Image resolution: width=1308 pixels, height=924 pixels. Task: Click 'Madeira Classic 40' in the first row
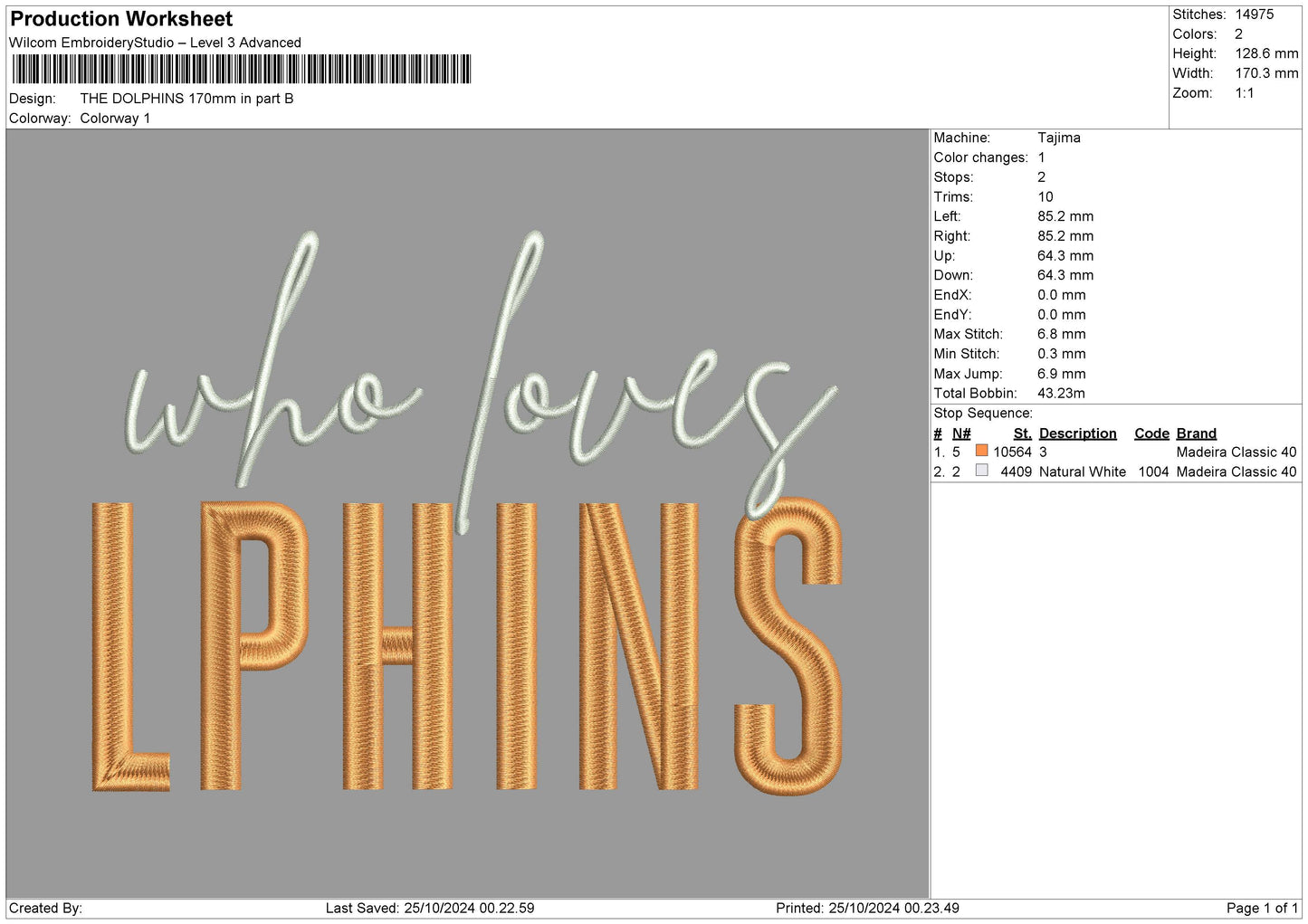pos(1236,452)
